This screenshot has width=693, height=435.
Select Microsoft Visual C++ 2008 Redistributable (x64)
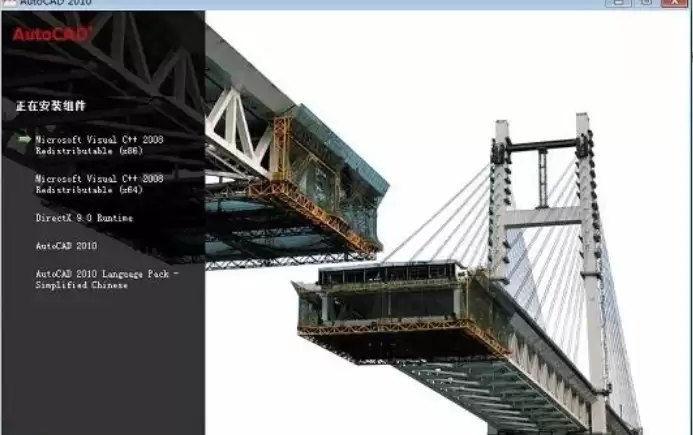coord(99,184)
